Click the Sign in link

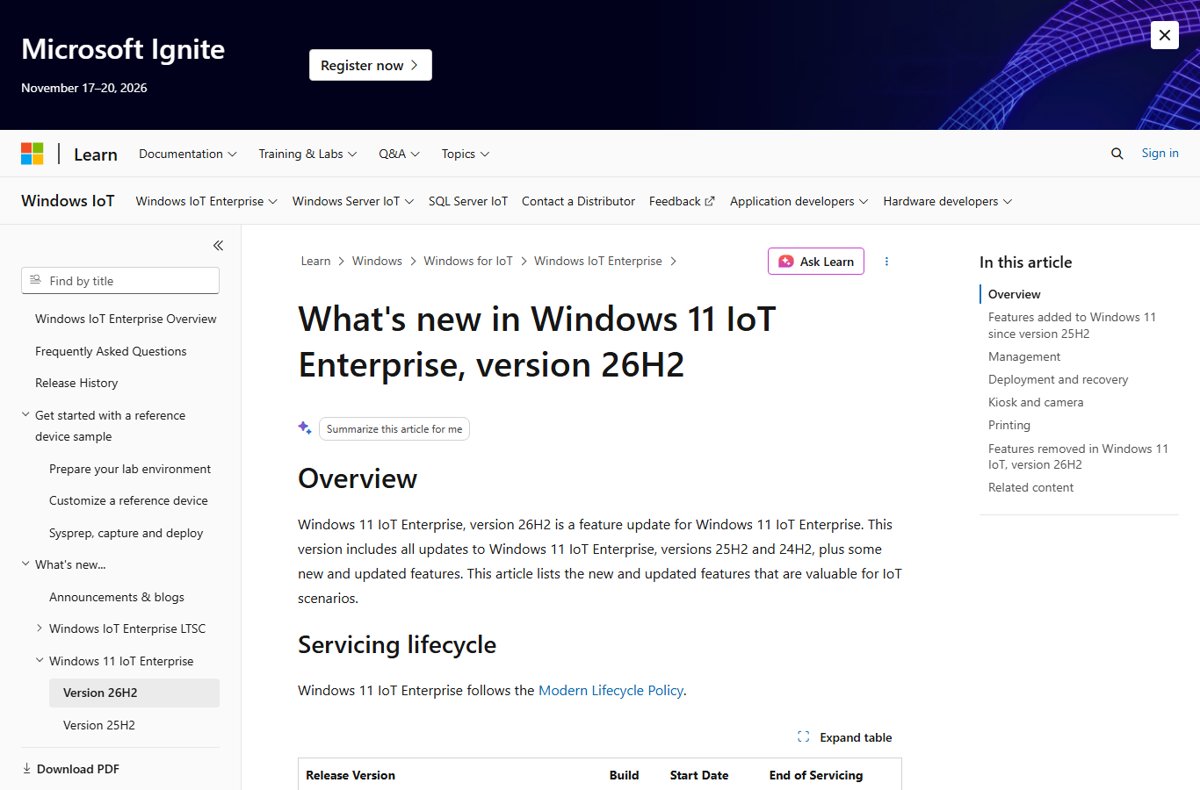pyautogui.click(x=1160, y=153)
